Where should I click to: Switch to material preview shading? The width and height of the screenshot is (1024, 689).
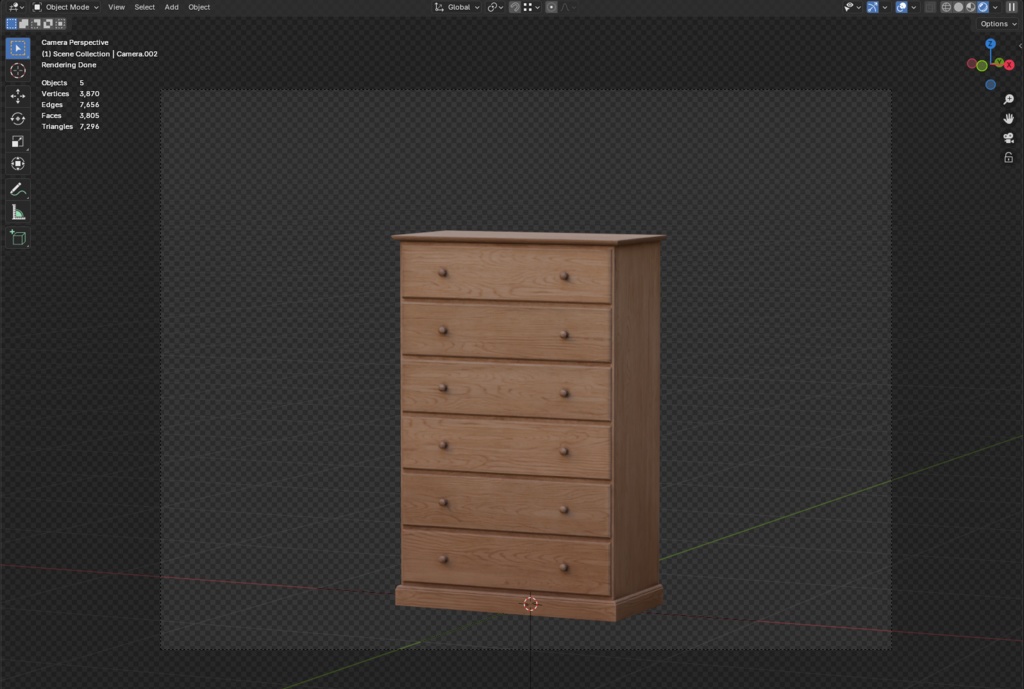970,7
